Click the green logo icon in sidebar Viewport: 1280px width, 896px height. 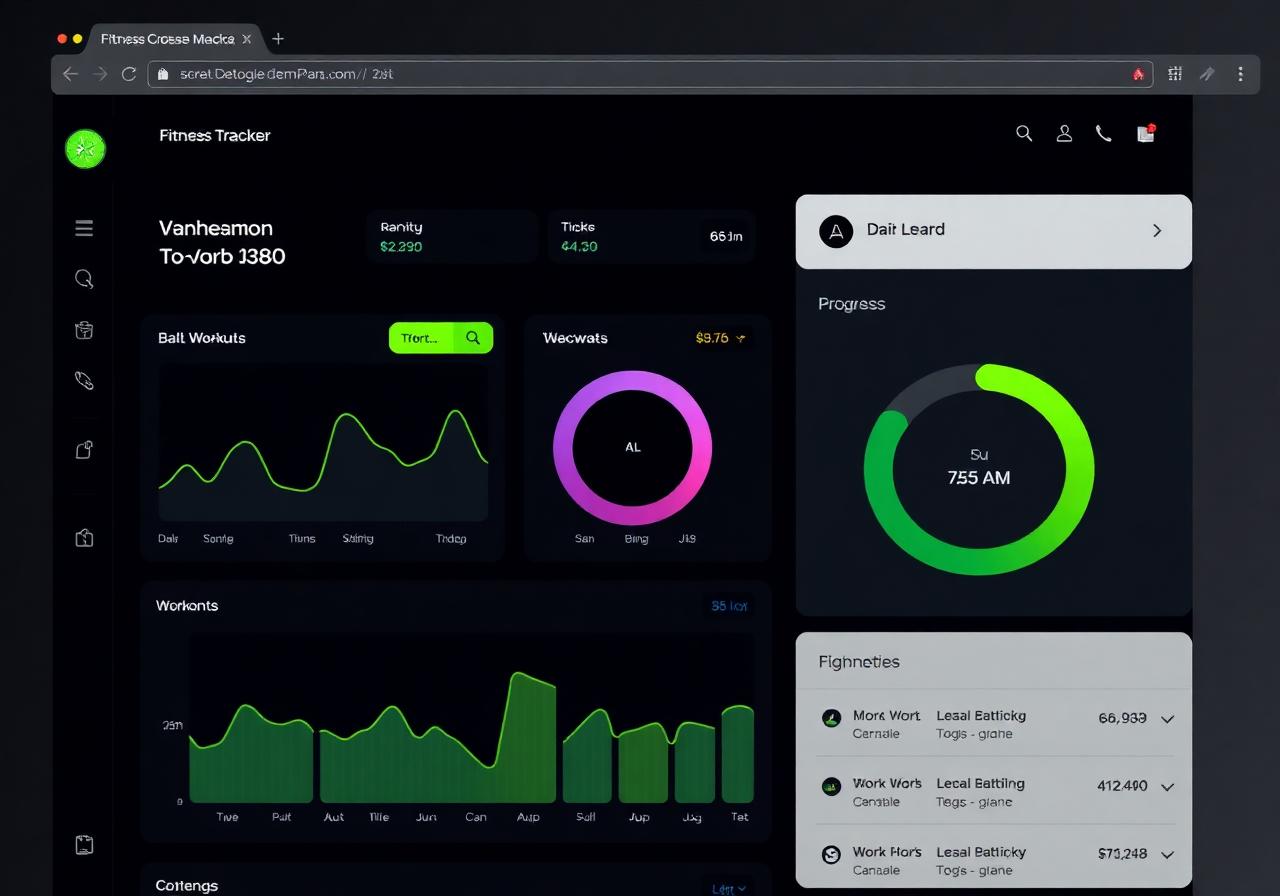(85, 149)
